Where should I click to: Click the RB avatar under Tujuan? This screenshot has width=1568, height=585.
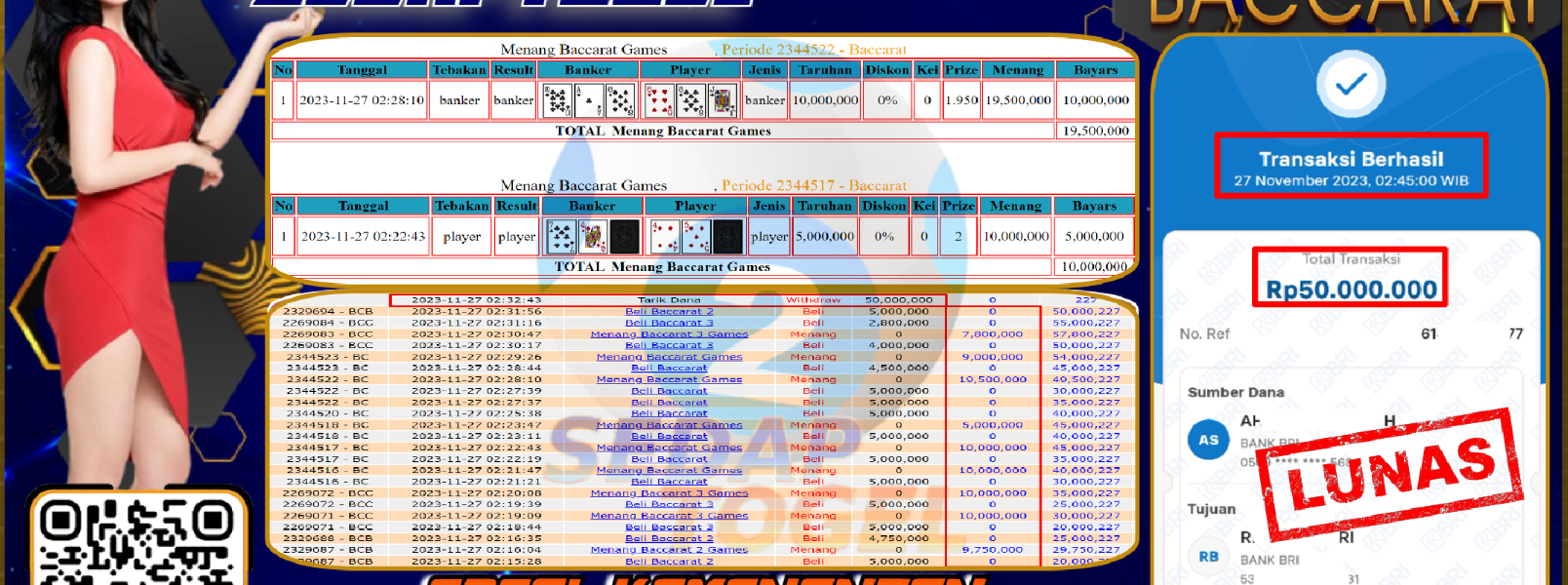pos(1208,557)
